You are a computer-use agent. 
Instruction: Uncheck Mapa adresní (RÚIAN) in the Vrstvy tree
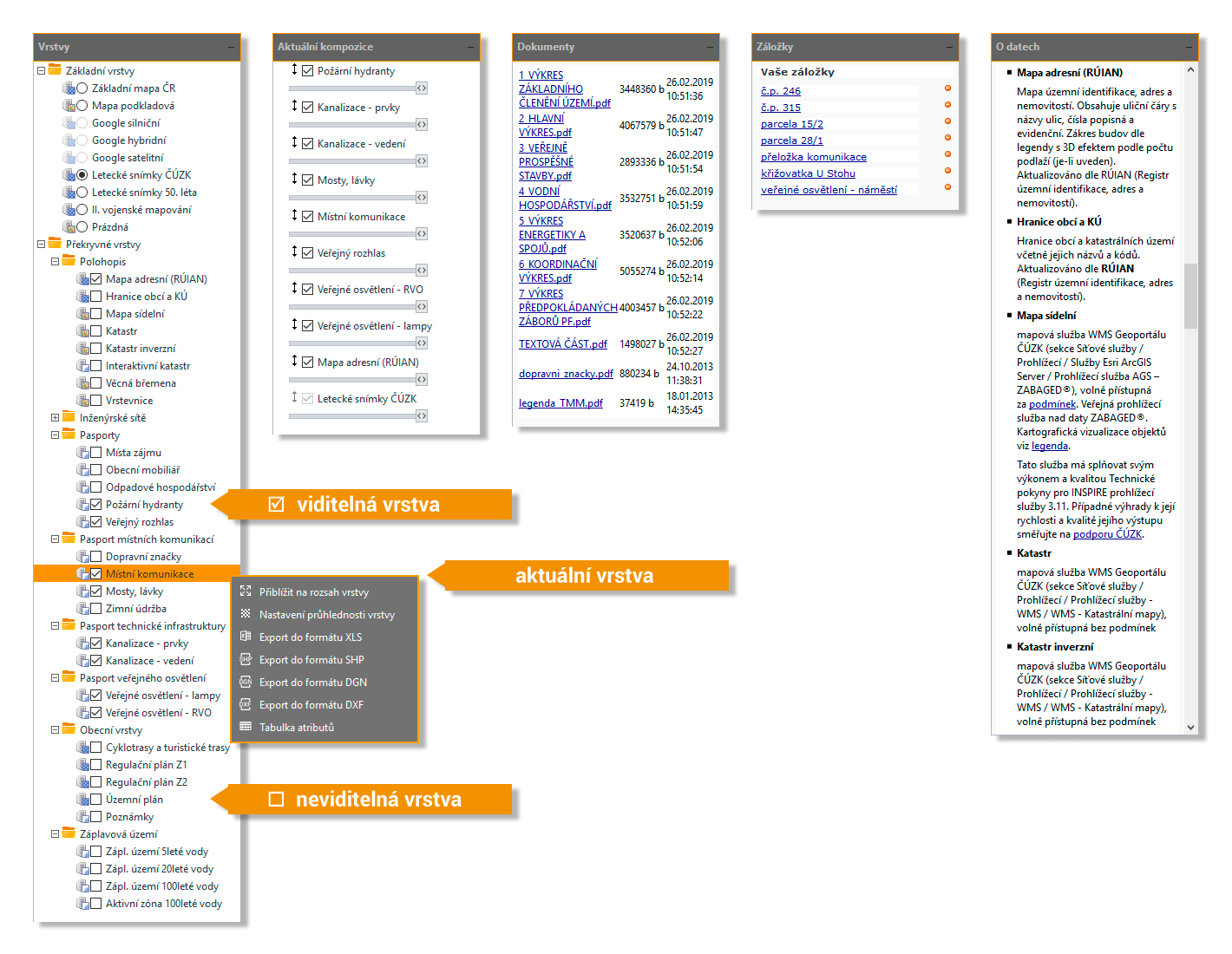coord(96,279)
